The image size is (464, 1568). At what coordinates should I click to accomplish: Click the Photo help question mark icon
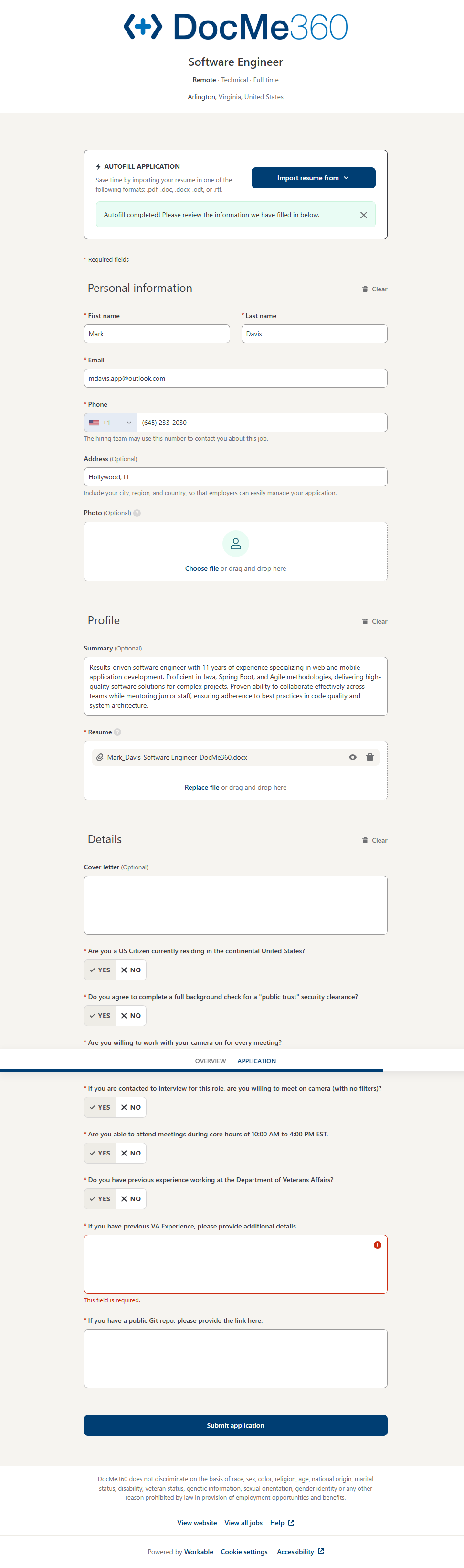[x=137, y=513]
